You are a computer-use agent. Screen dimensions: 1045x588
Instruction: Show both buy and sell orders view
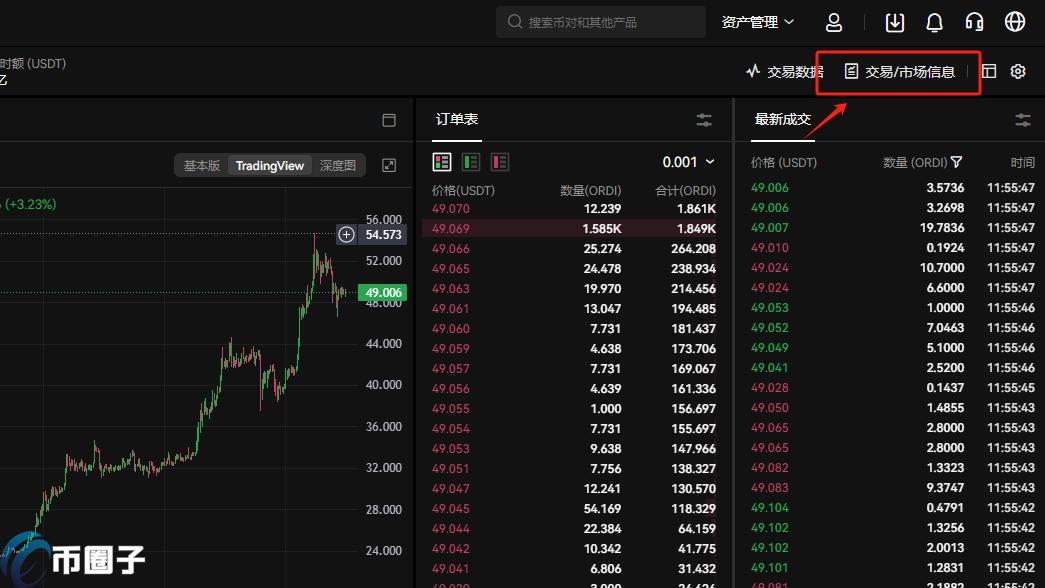[x=442, y=162]
